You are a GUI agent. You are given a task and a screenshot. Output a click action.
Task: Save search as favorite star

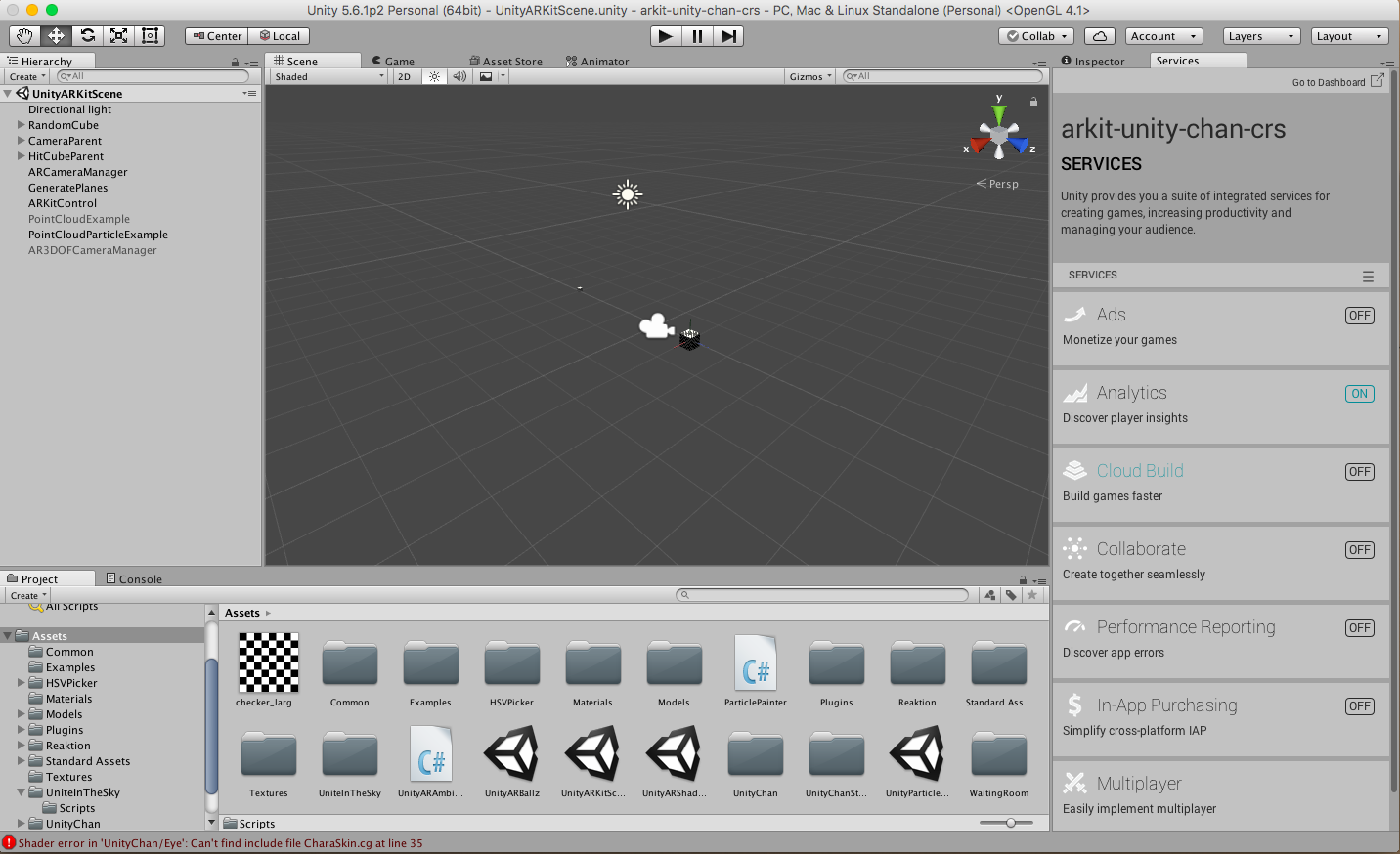pyautogui.click(x=1031, y=594)
